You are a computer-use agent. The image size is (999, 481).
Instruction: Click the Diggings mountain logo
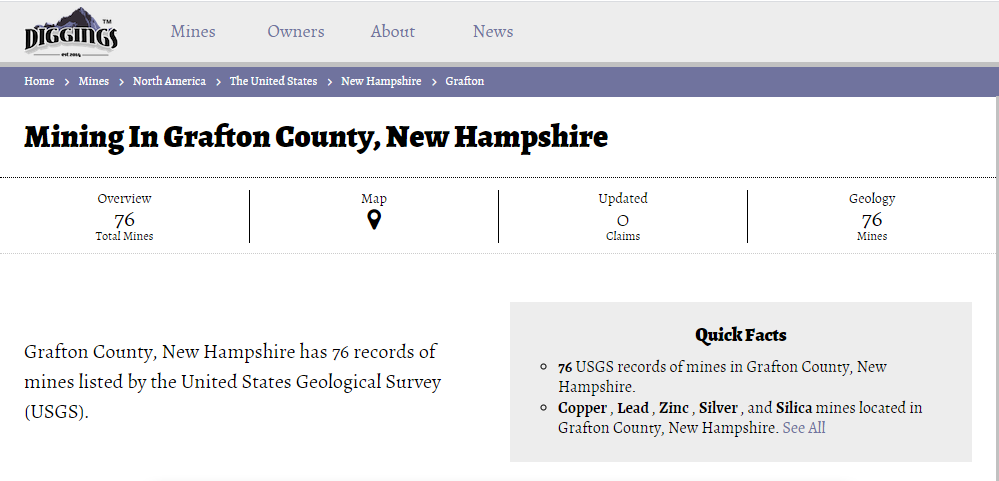71,32
